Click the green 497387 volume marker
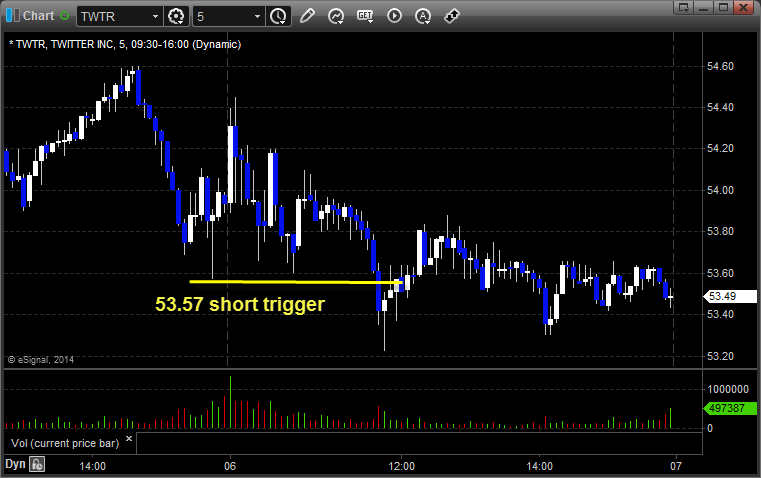 pyautogui.click(x=730, y=408)
